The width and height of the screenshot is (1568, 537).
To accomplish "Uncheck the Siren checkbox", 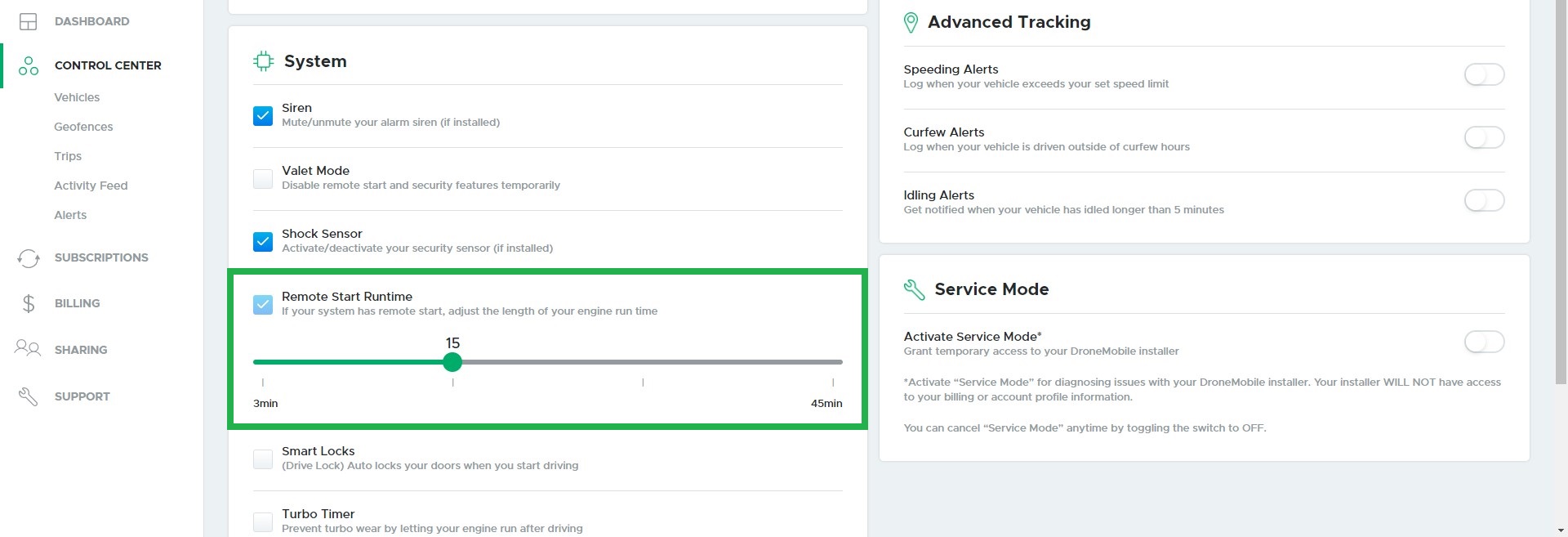I will [263, 116].
